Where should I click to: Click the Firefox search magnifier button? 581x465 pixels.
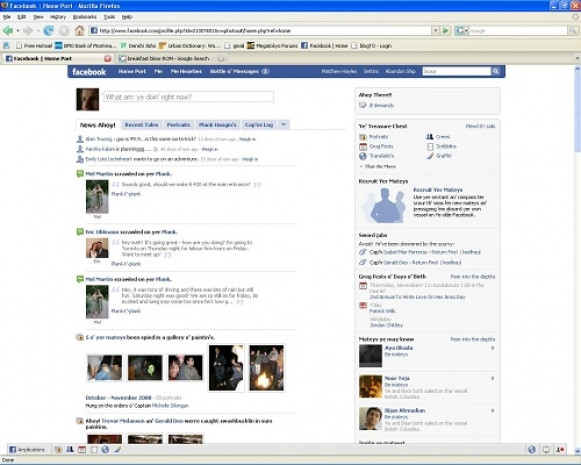[573, 31]
